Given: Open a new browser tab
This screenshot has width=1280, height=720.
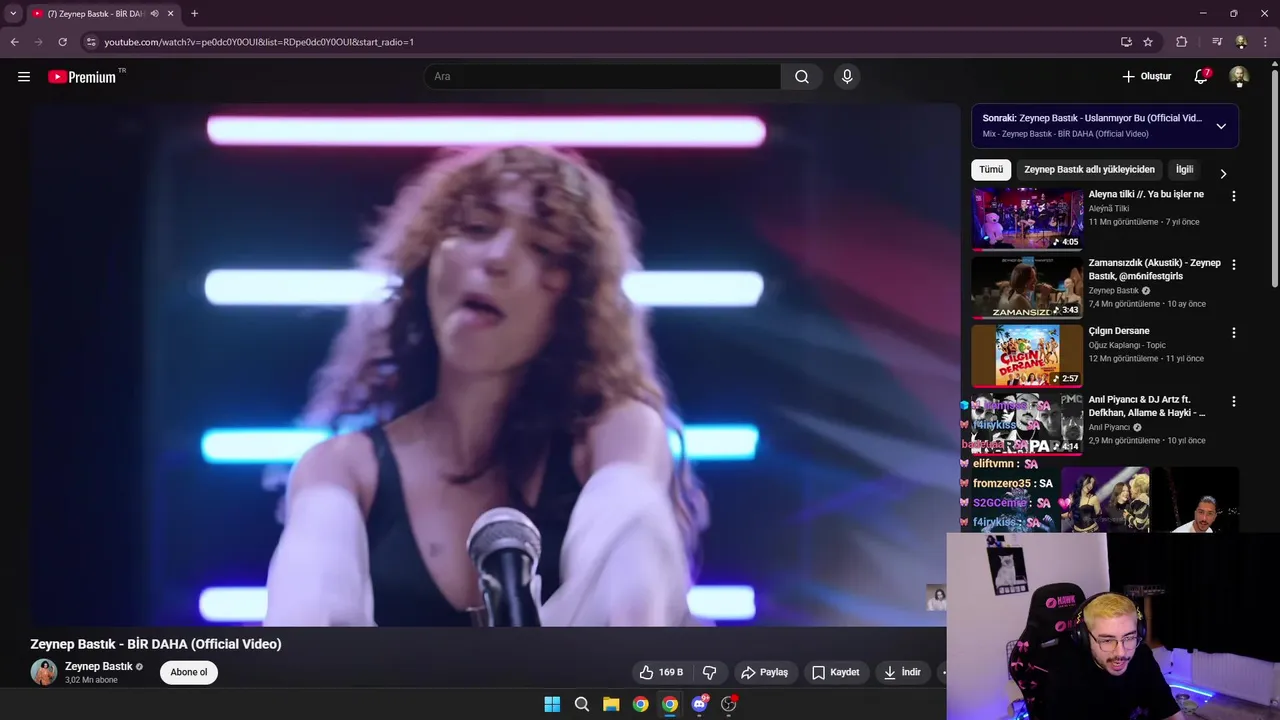Looking at the screenshot, I should tap(194, 14).
